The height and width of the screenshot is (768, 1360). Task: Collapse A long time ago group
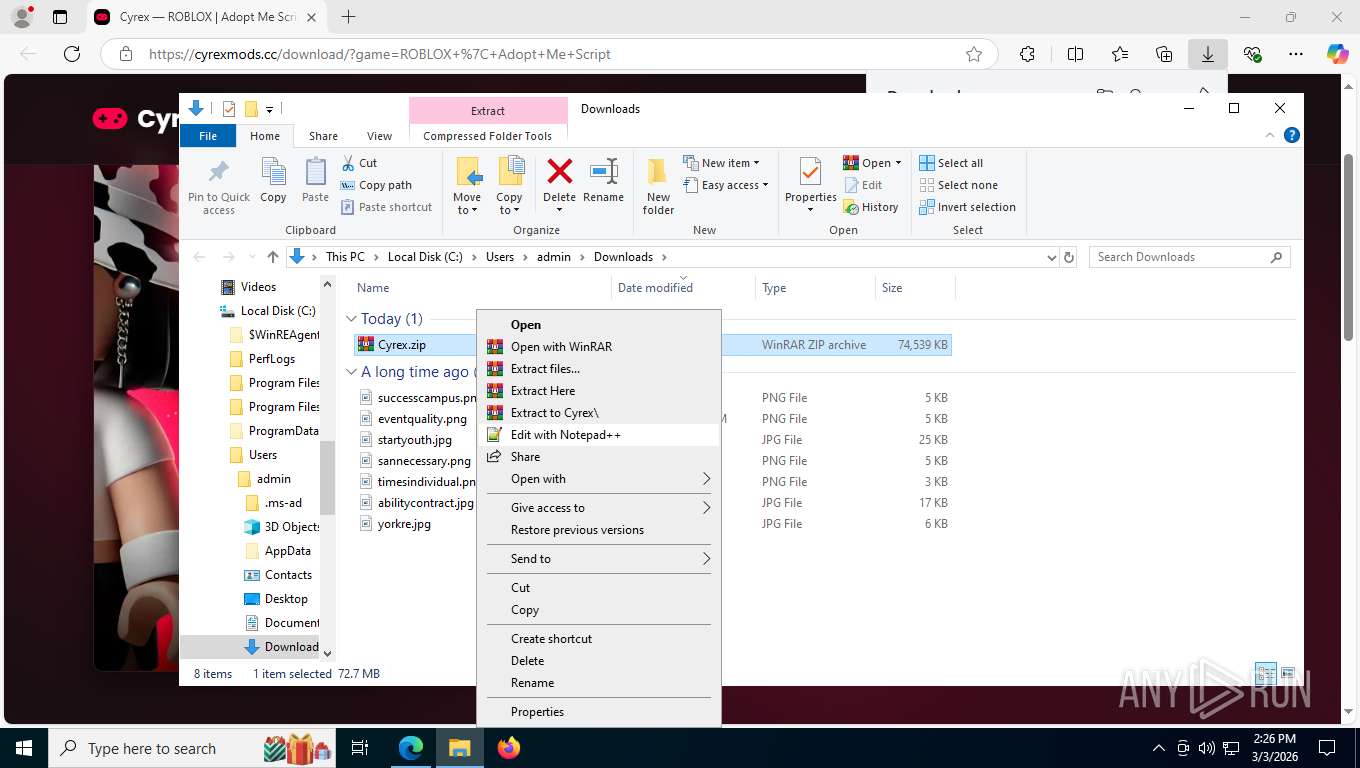point(351,372)
